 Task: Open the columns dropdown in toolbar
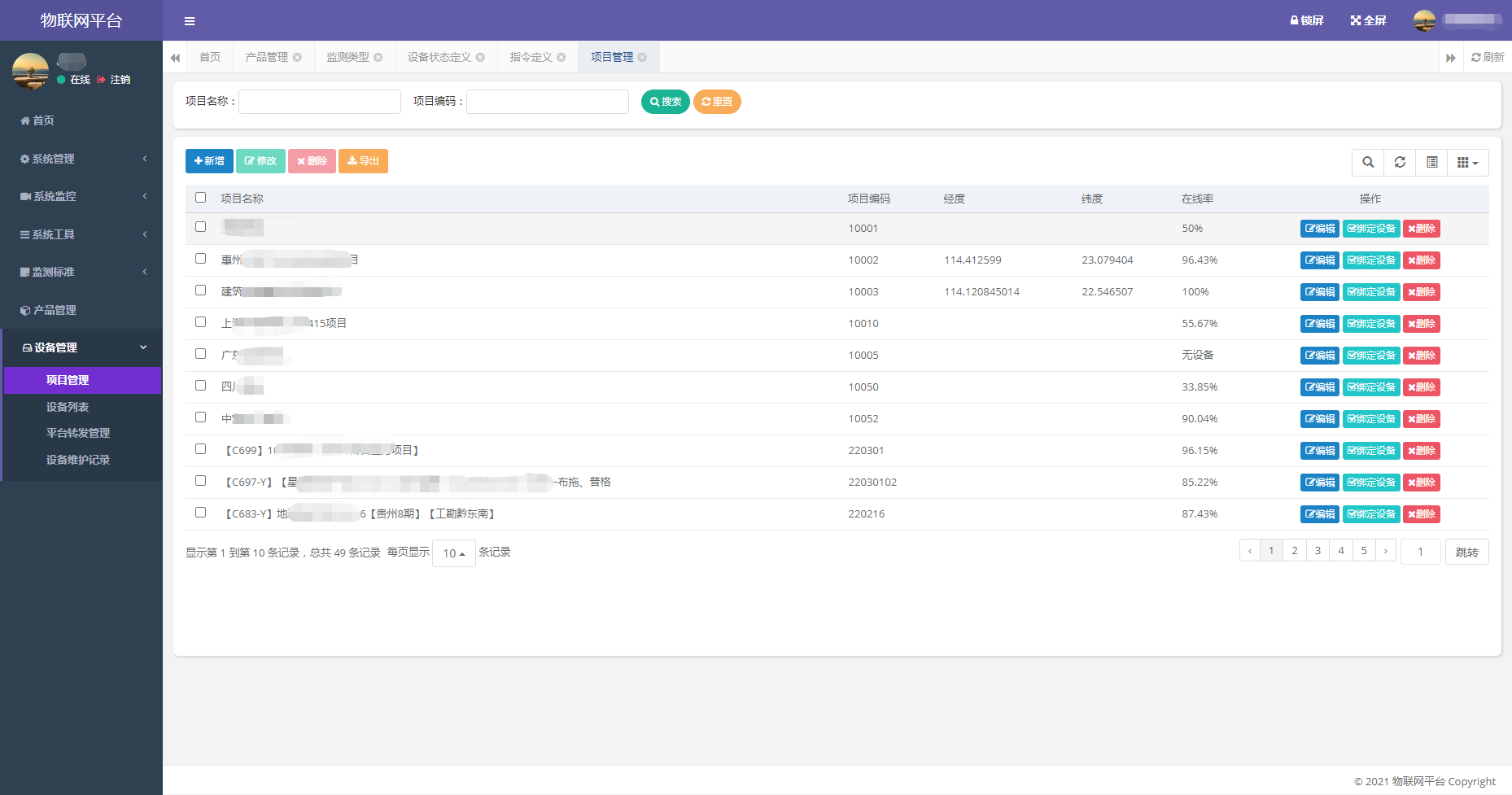tap(1467, 163)
